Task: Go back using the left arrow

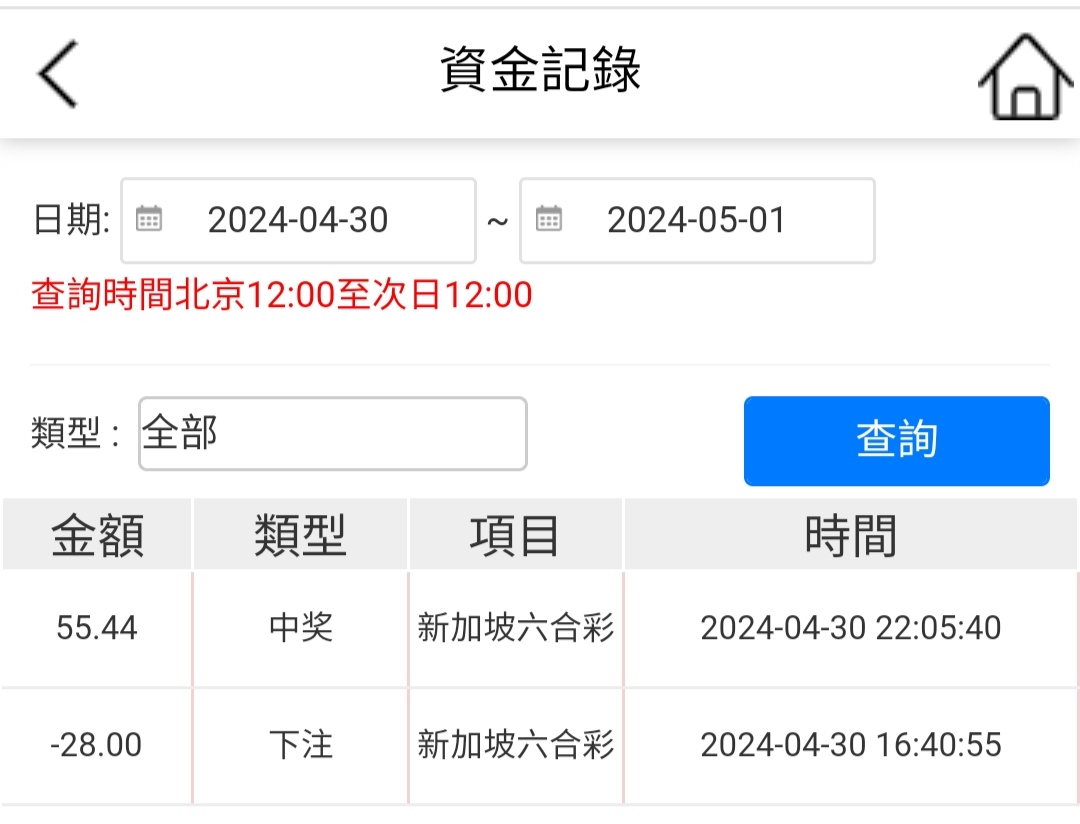Action: (x=57, y=73)
